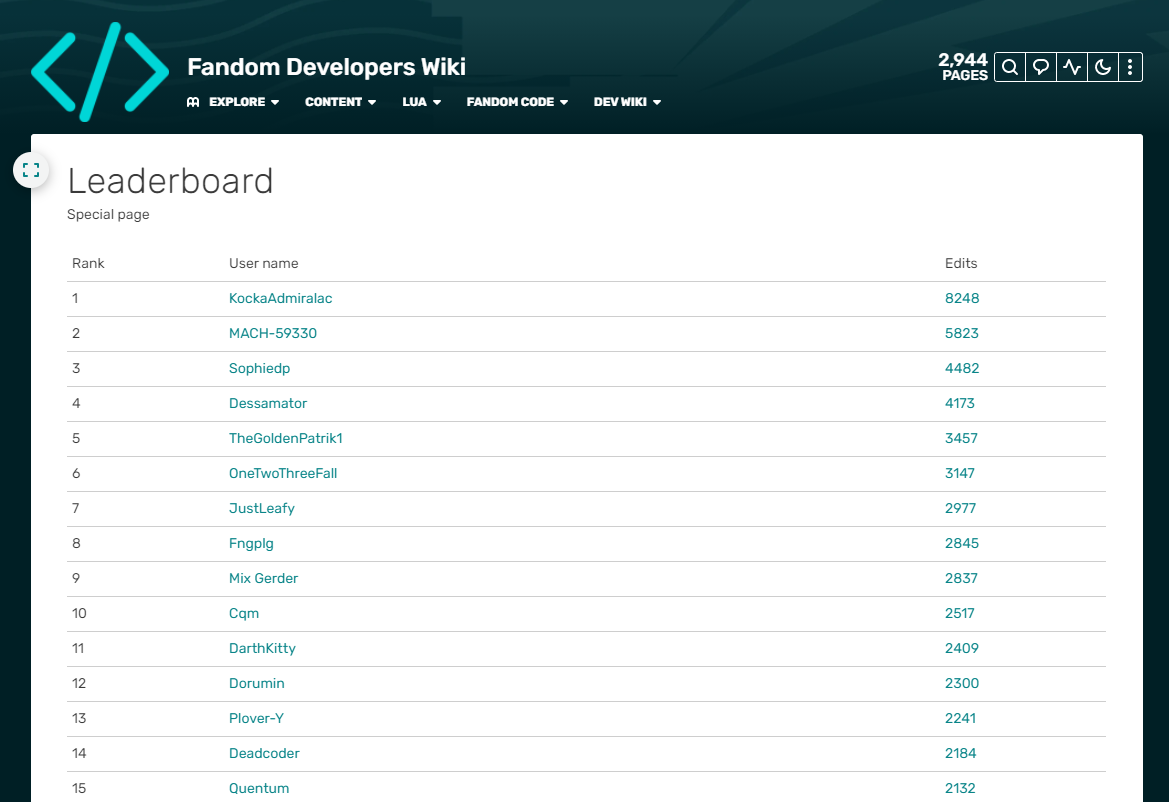View TheGoldenPatrik1's 3457 edits
The height and width of the screenshot is (802, 1169).
tap(961, 438)
